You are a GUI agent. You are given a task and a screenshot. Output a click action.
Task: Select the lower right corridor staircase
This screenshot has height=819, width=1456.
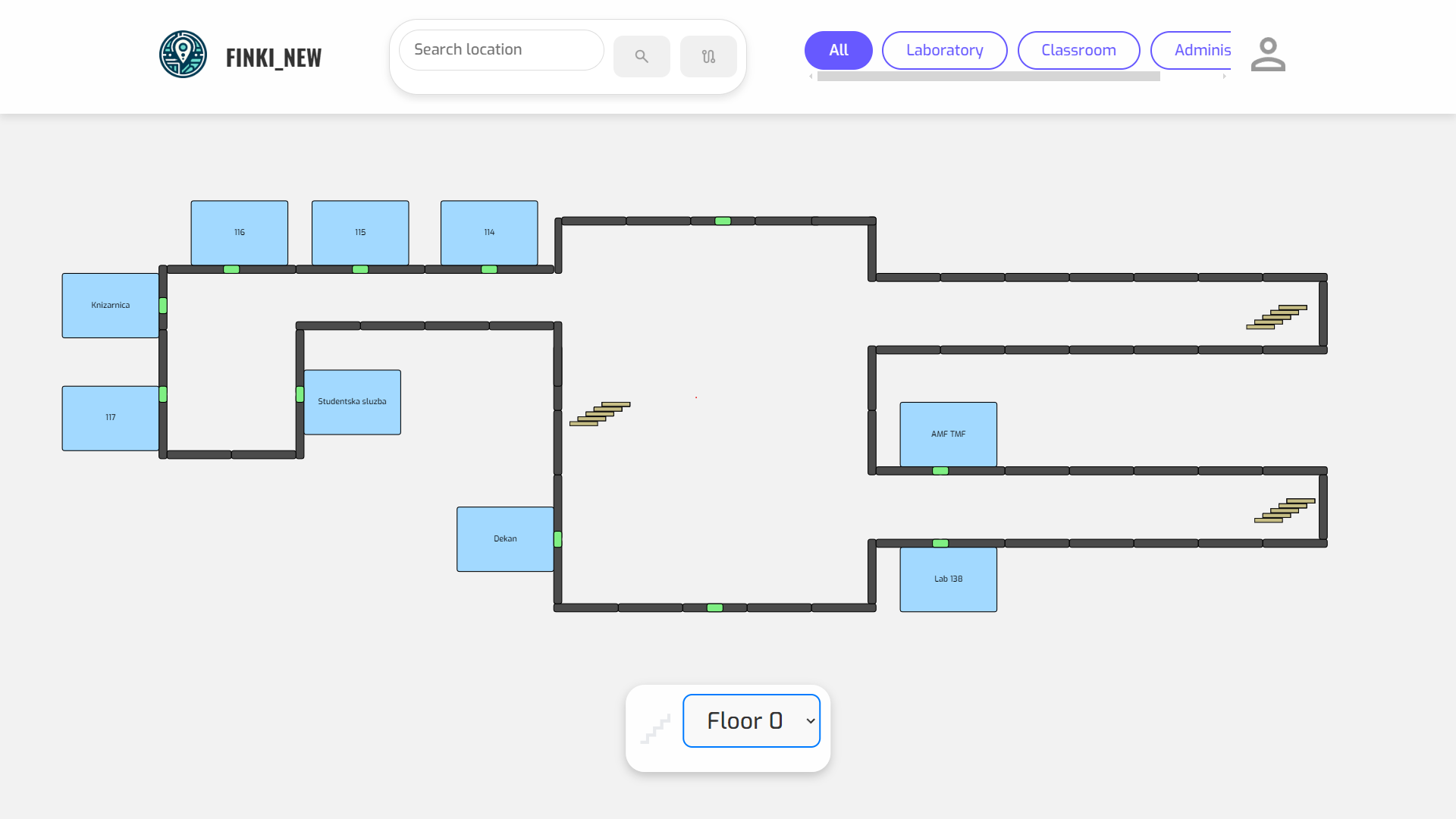pos(1285,510)
